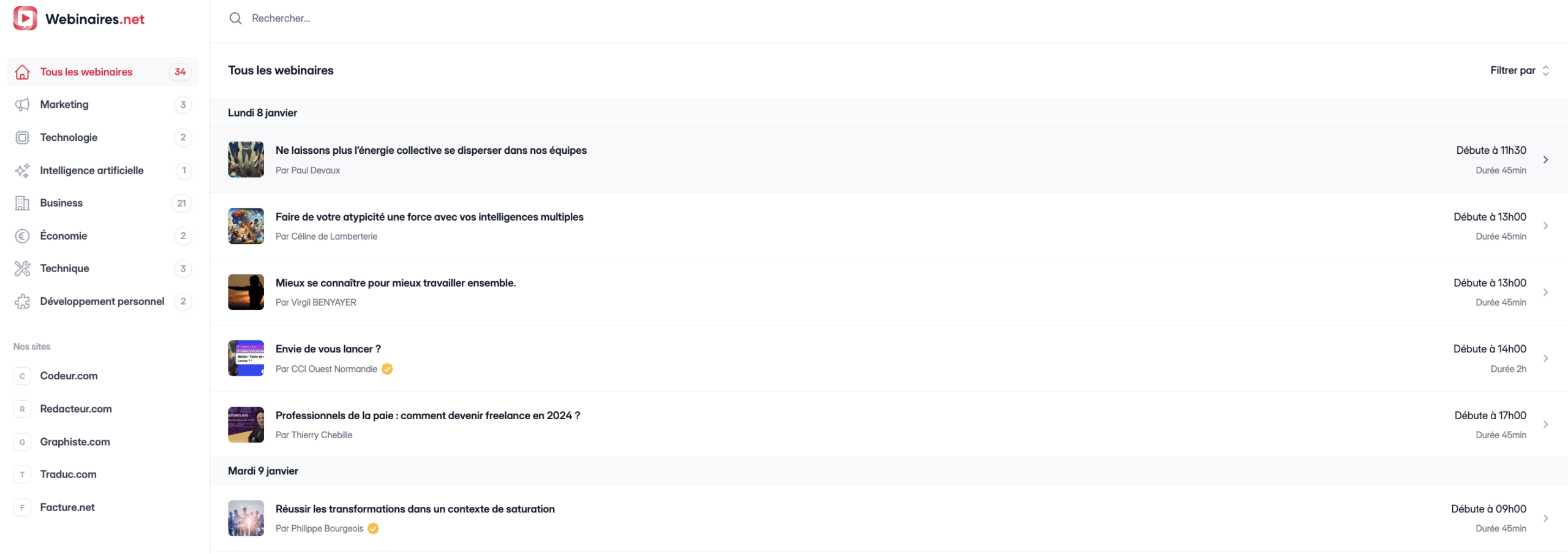Open the Codeur.com site link
1568x554 pixels.
[x=69, y=376]
